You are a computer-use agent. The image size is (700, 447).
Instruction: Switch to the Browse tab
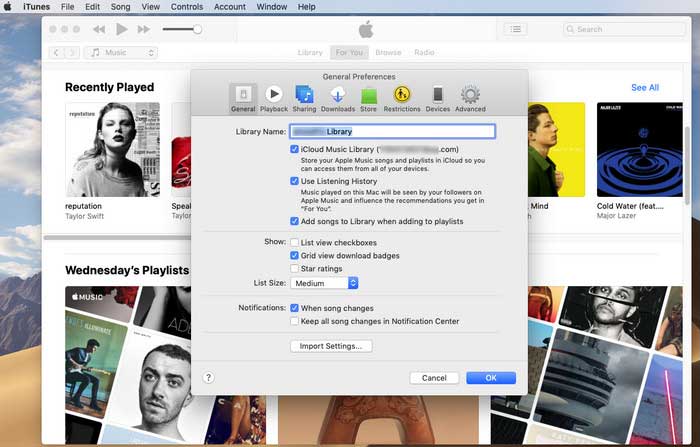(x=388, y=53)
